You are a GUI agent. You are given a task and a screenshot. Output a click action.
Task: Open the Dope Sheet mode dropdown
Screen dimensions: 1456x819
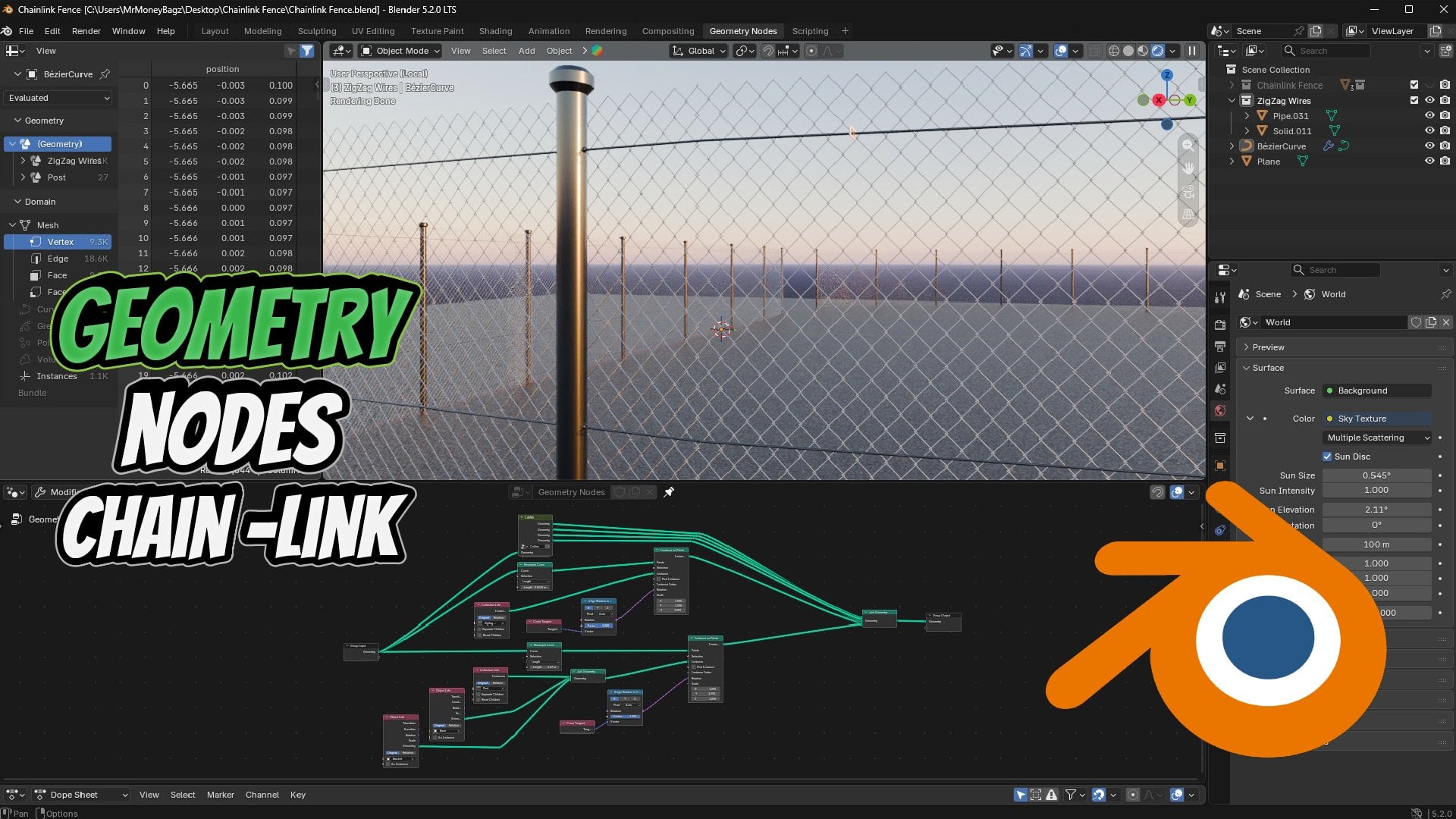(x=81, y=795)
